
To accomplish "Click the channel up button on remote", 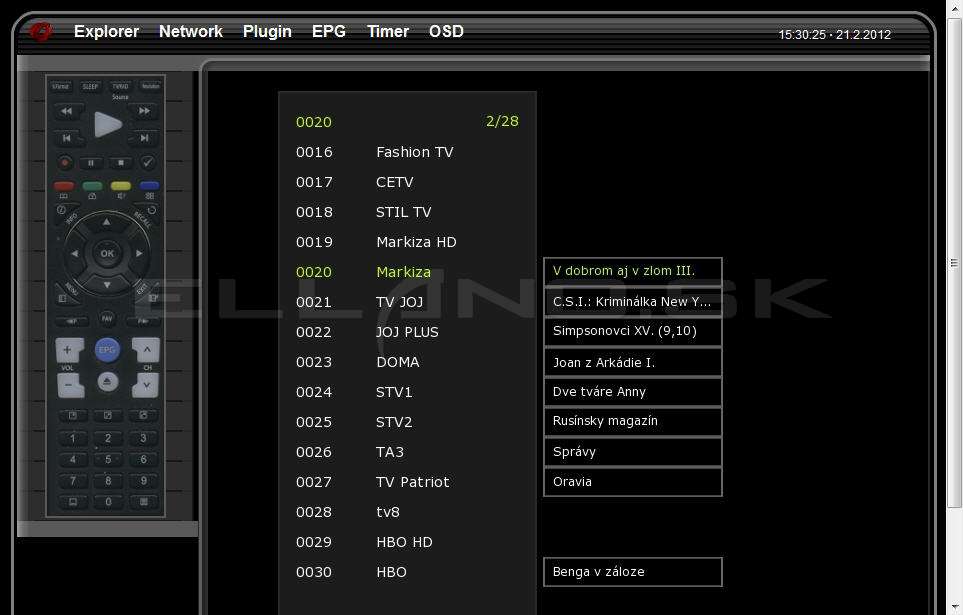I will 146,350.
